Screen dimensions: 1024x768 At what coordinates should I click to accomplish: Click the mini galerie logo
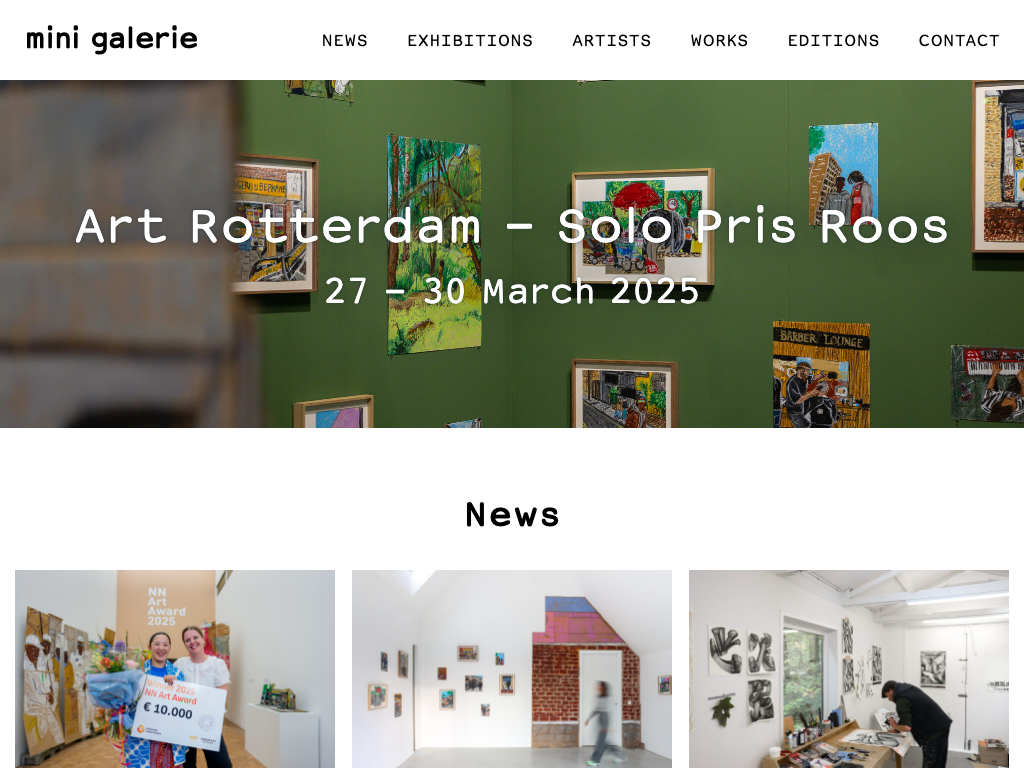112,39
